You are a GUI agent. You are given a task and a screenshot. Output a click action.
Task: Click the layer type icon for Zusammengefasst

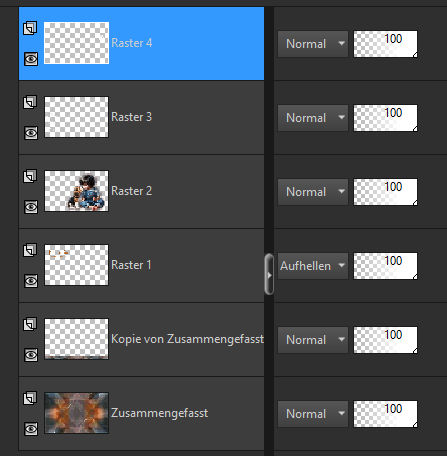30,398
